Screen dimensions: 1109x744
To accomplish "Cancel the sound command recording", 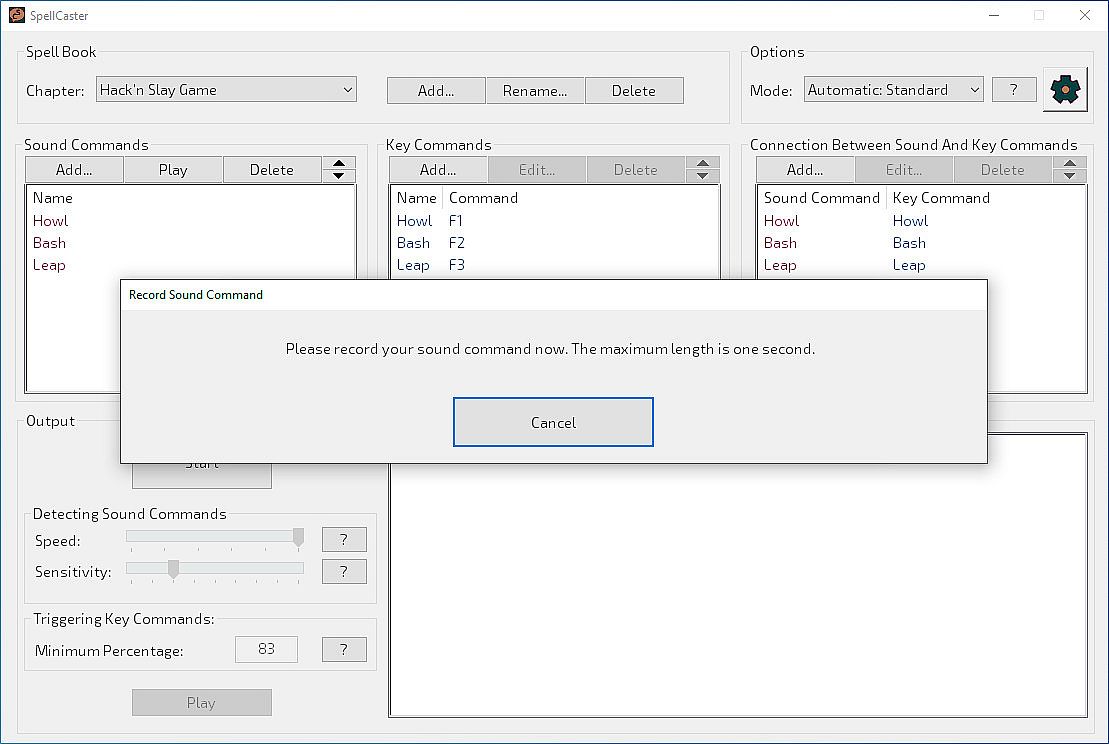I will pos(553,422).
